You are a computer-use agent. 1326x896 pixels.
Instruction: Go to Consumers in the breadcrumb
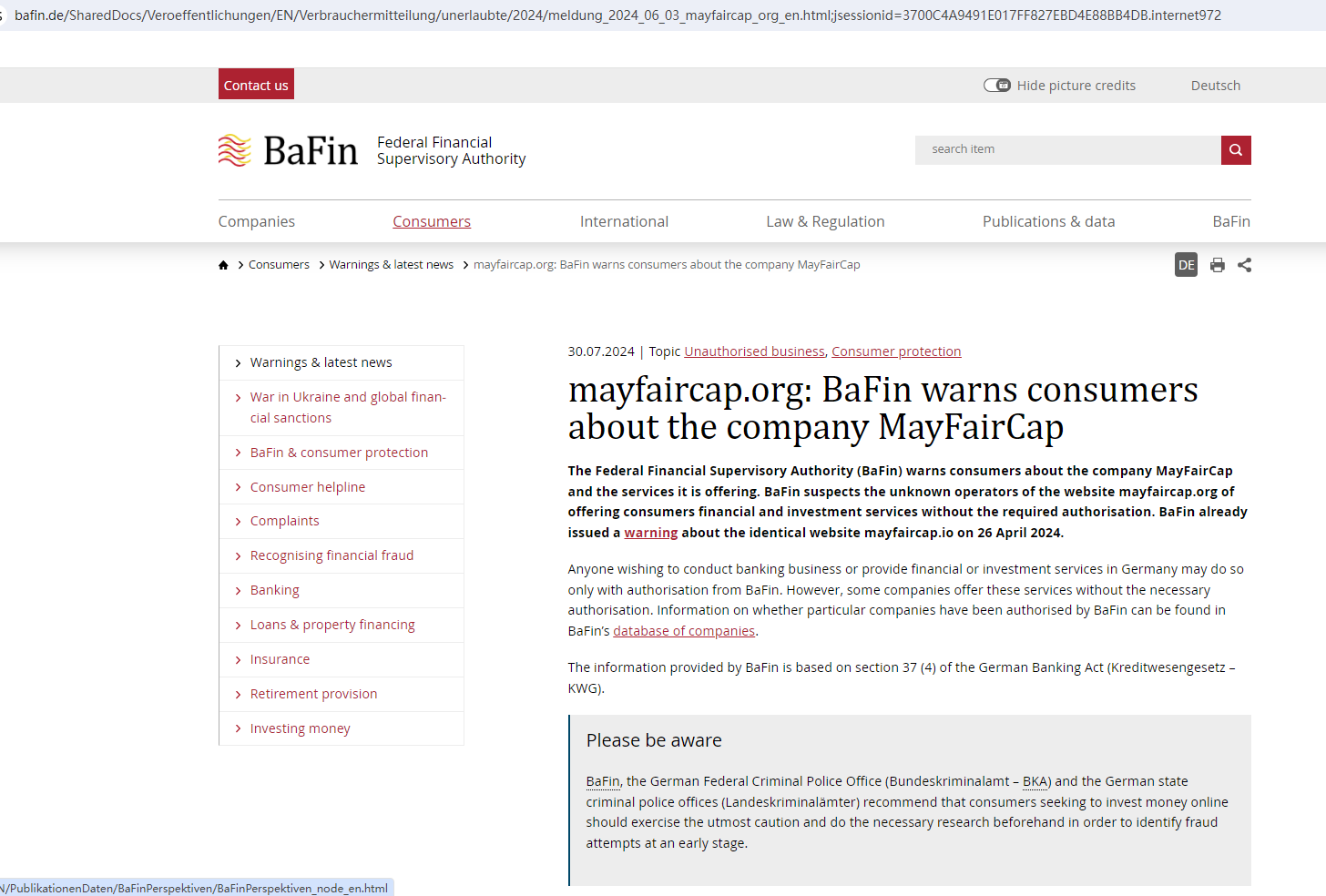tap(279, 265)
